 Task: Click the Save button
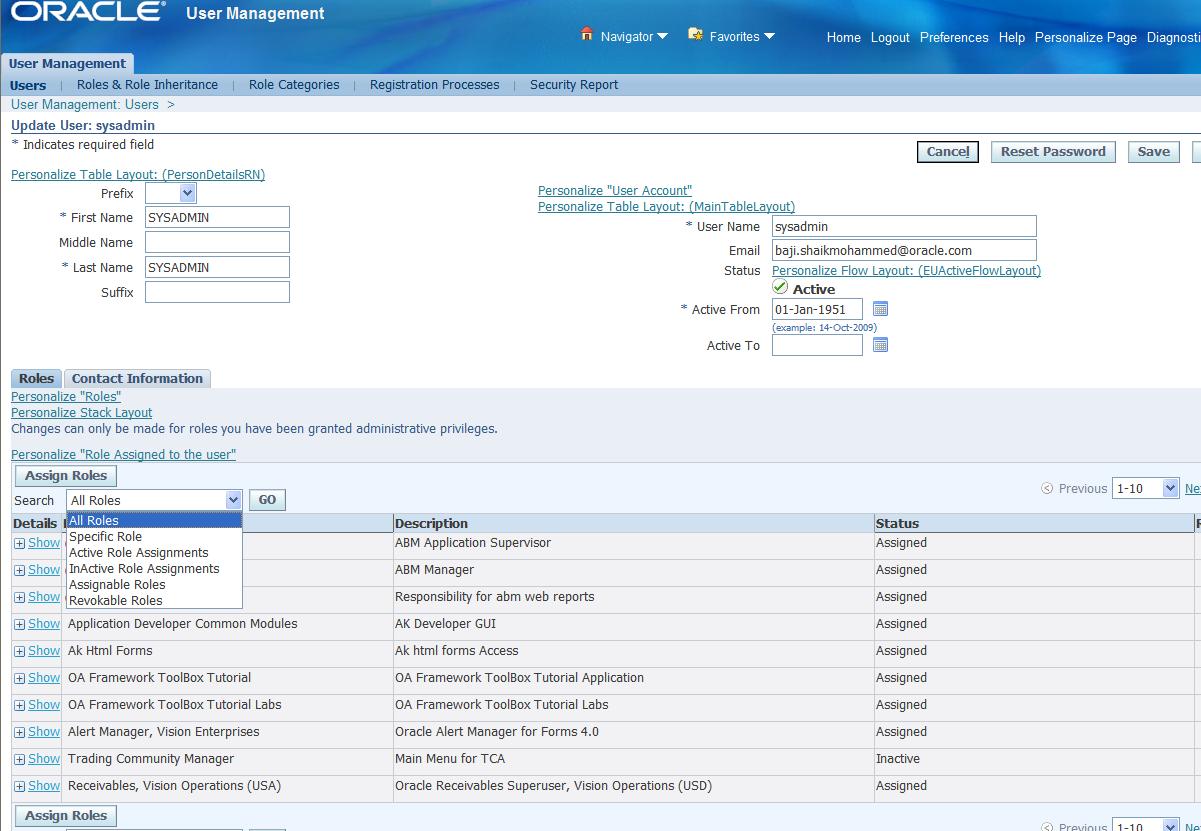(1153, 152)
